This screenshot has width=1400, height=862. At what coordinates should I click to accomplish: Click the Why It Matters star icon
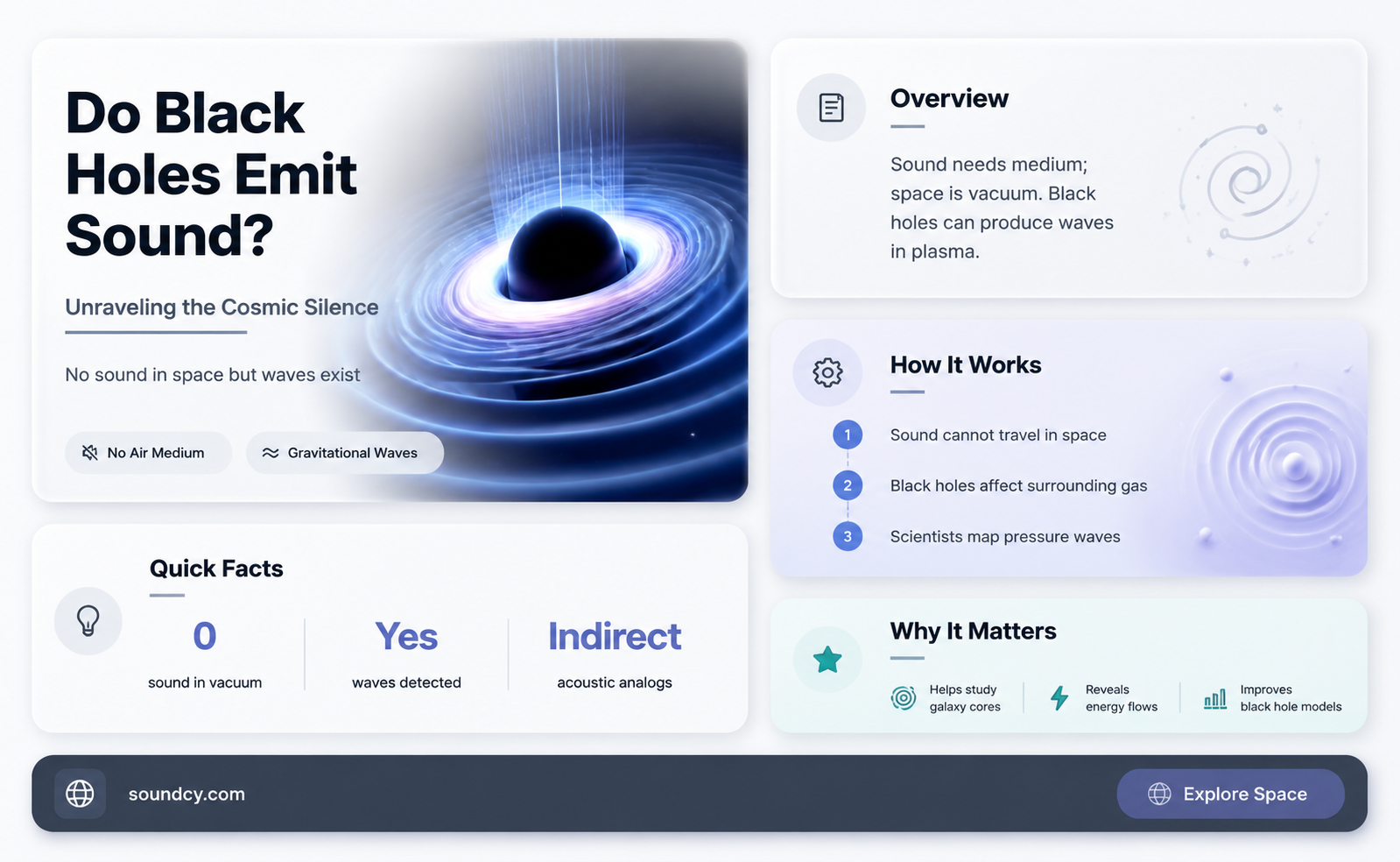coord(827,660)
